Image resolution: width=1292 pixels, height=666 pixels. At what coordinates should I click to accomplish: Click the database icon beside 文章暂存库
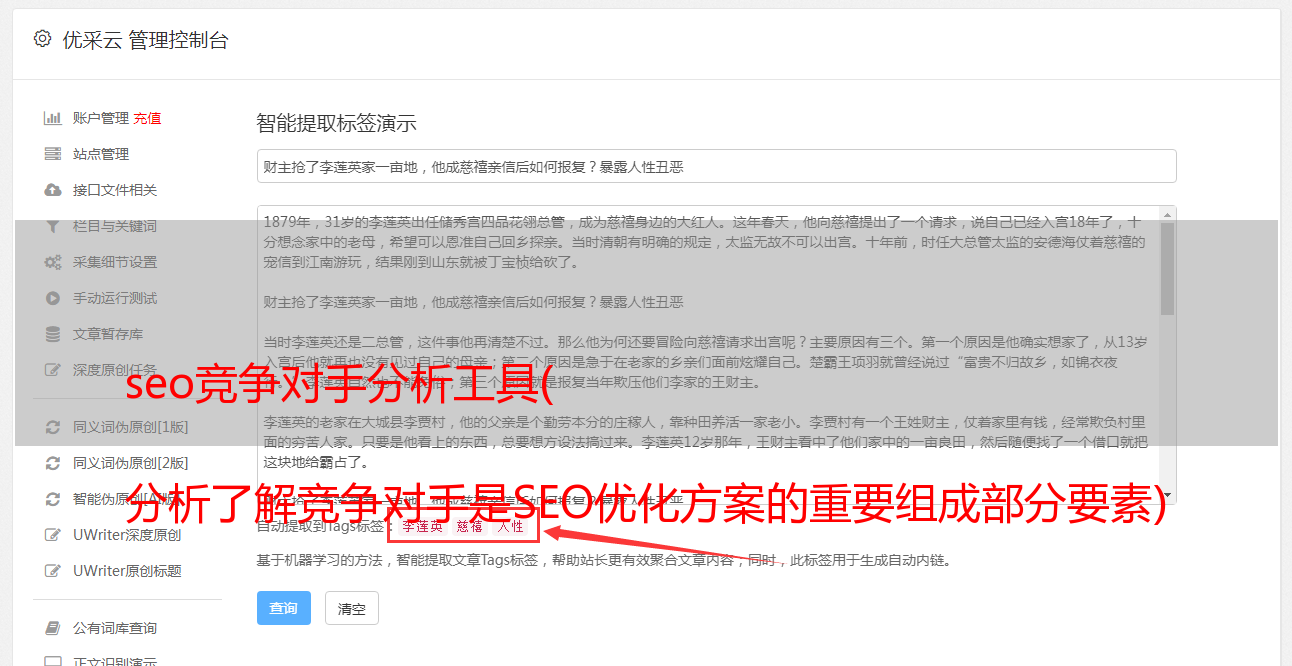click(53, 334)
